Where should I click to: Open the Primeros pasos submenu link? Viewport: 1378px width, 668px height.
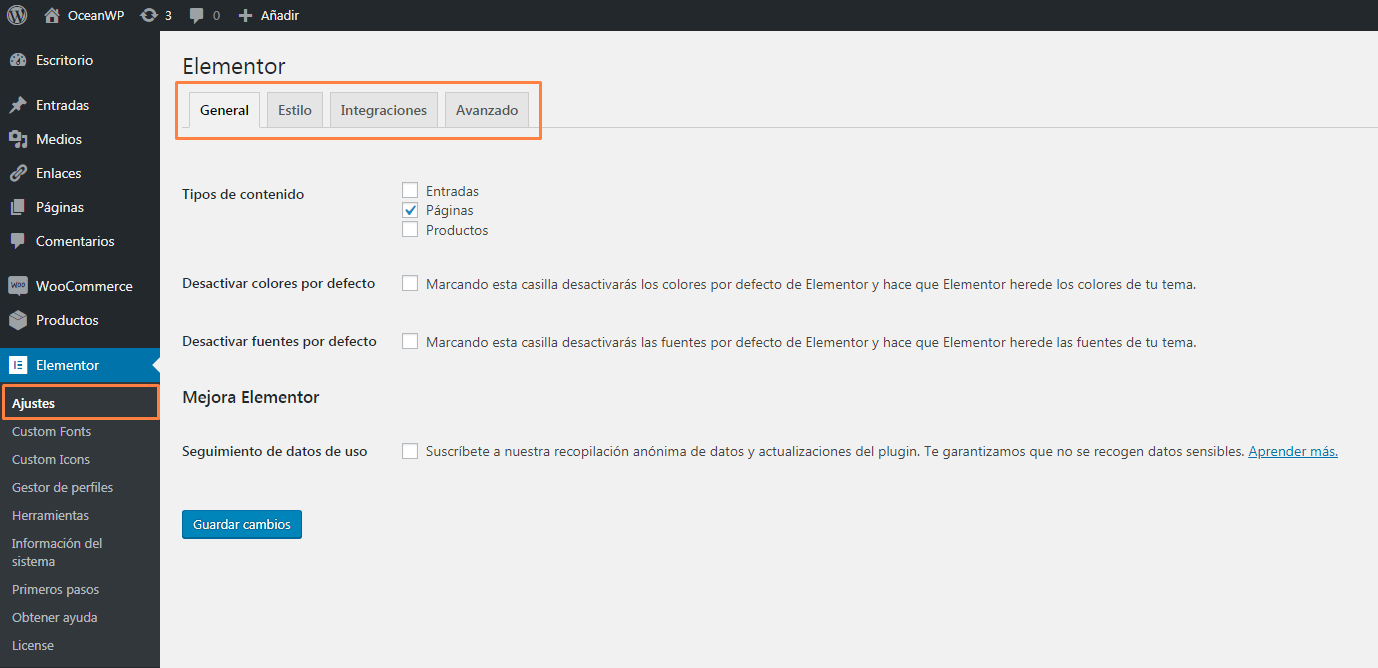pos(55,589)
